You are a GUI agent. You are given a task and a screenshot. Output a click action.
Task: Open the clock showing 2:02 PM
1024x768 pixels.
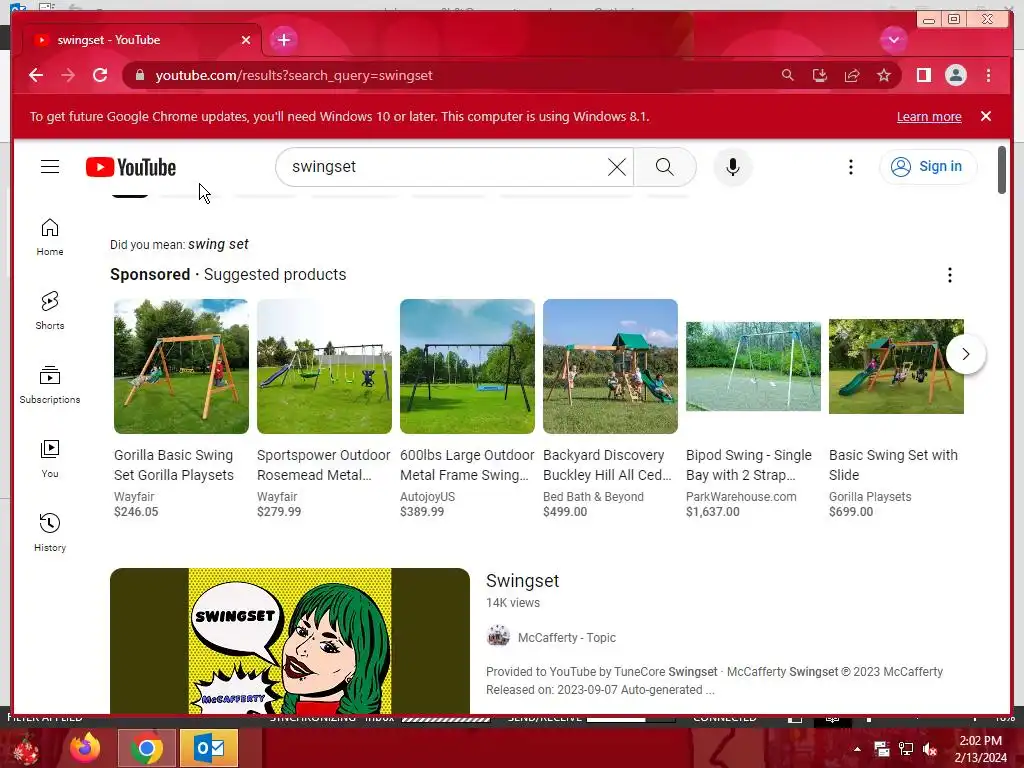coord(980,749)
